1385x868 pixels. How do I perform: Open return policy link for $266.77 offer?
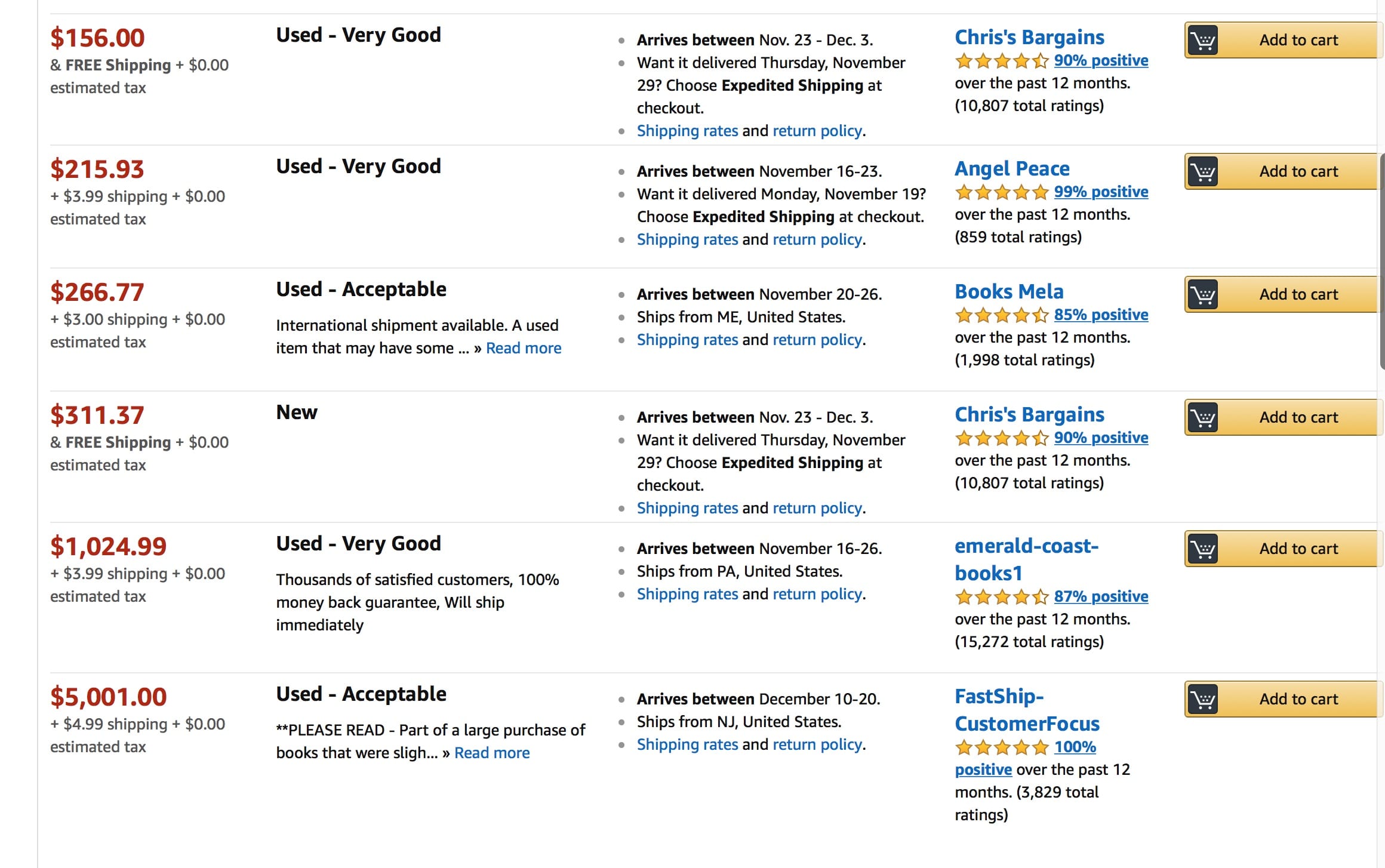tap(817, 340)
